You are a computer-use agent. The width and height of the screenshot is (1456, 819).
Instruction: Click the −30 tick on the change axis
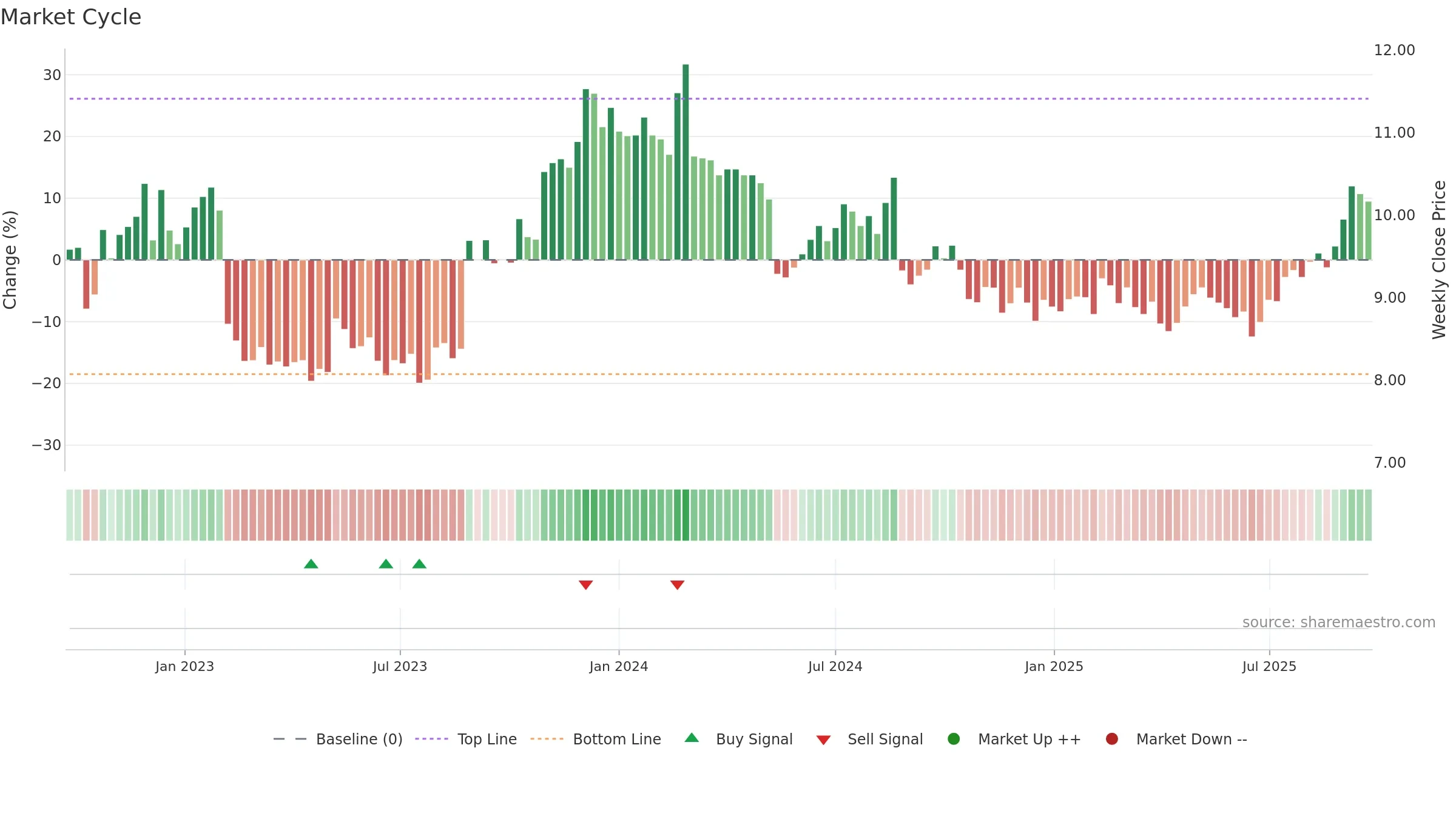tap(47, 445)
